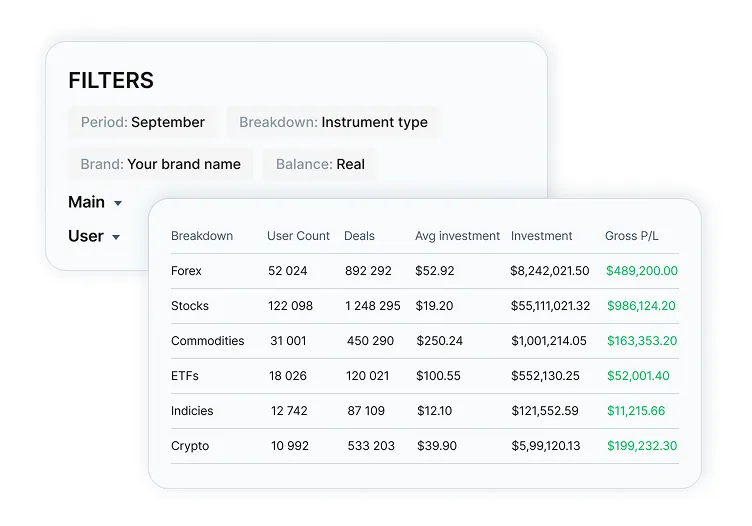The image size is (752, 526).
Task: Sort by the Gross P/L column header
Action: [632, 236]
